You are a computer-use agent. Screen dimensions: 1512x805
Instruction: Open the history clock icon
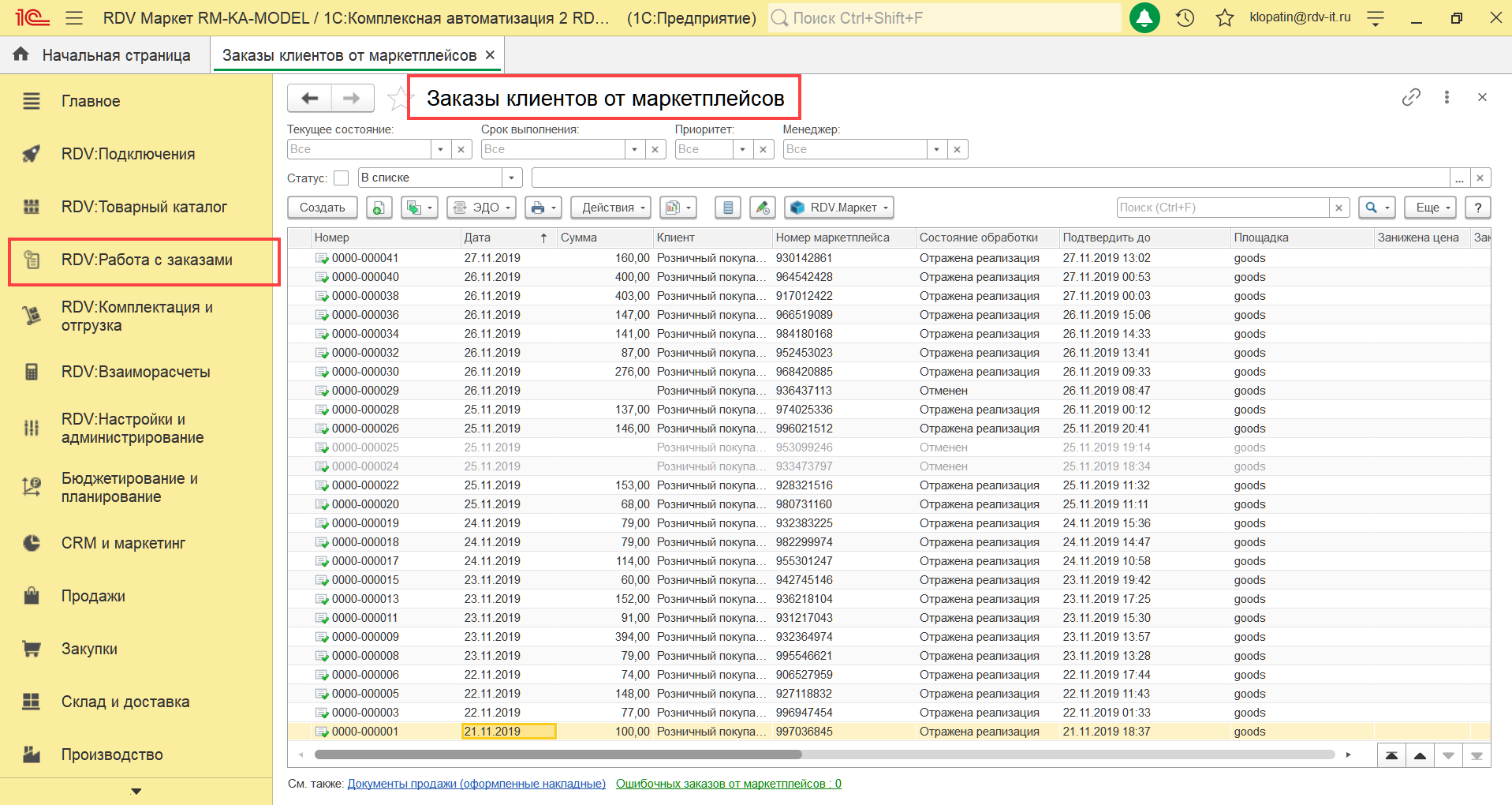click(x=1185, y=18)
